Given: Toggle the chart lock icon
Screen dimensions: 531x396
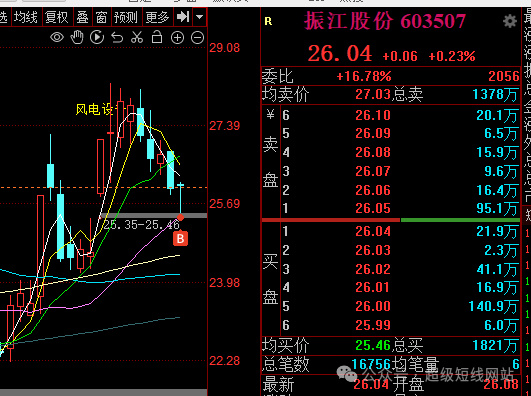Looking at the screenshot, I should 157,37.
